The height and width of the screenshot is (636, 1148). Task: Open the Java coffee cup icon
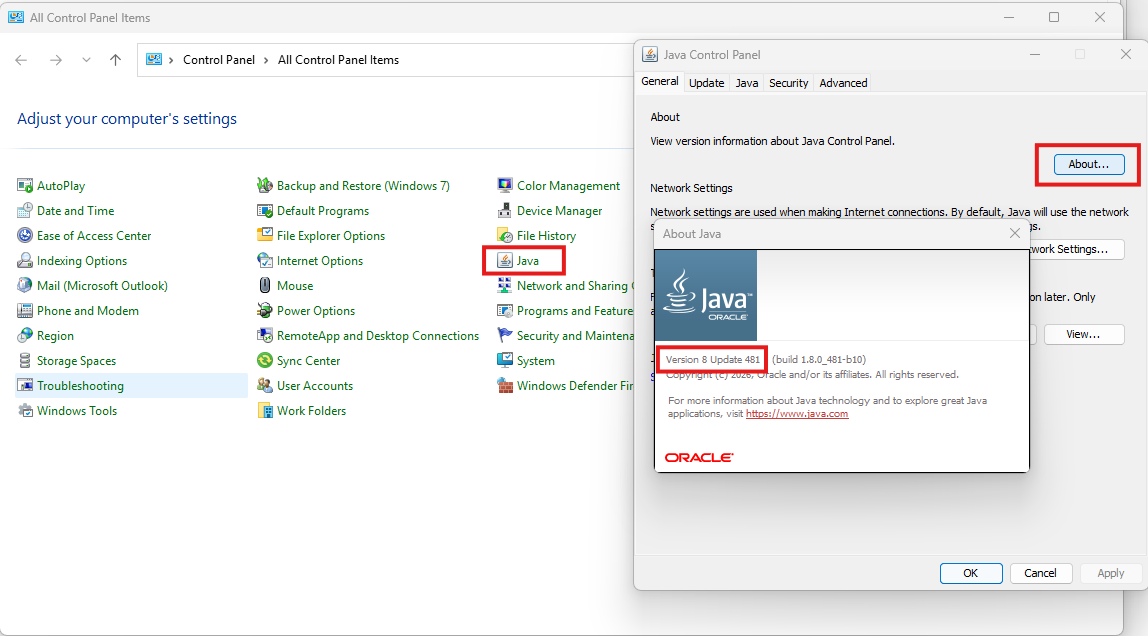coord(504,261)
